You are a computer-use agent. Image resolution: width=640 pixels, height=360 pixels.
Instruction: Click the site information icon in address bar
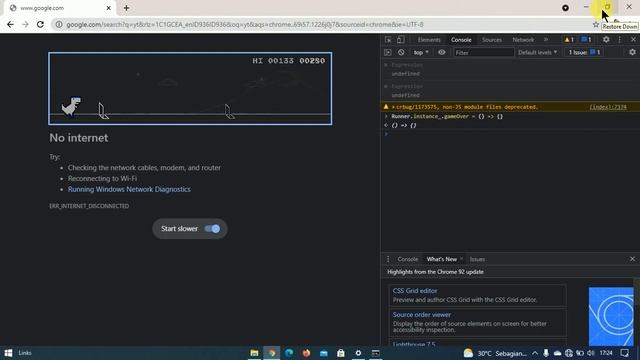(59, 24)
